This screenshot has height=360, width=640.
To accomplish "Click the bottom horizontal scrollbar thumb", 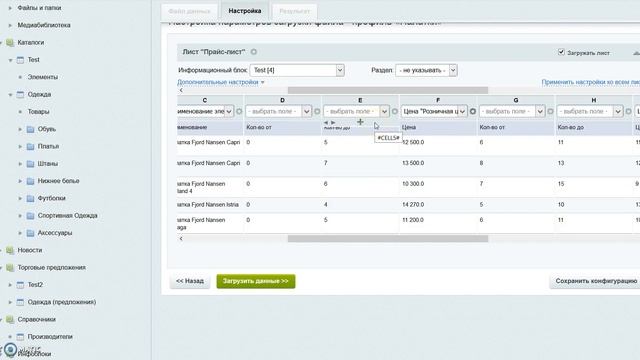I will pyautogui.click(x=388, y=239).
